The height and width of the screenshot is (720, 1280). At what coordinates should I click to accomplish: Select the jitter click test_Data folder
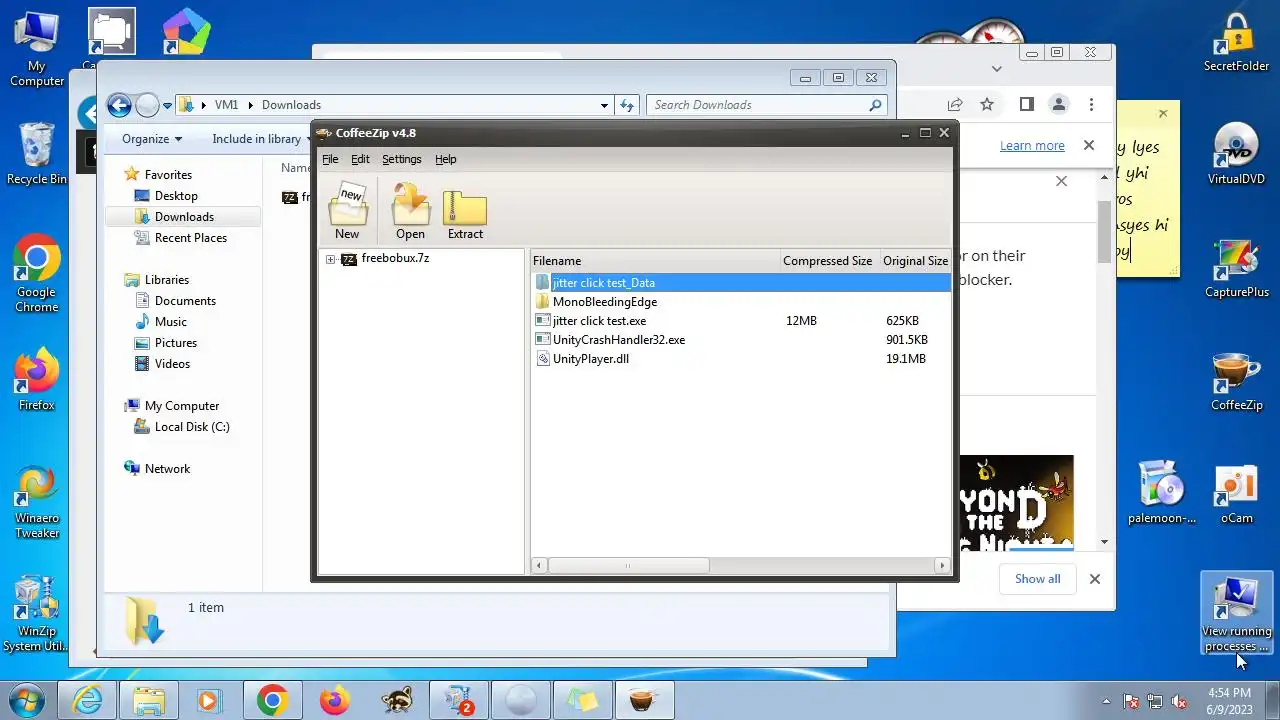[x=741, y=283]
